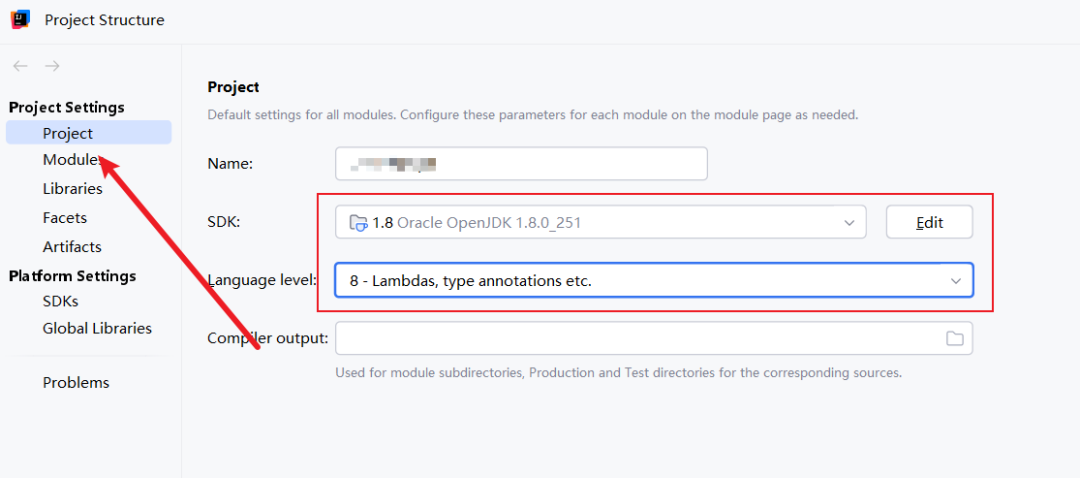This screenshot has width=1080, height=478.
Task: Open the SDK dropdown arrow
Action: (x=849, y=222)
